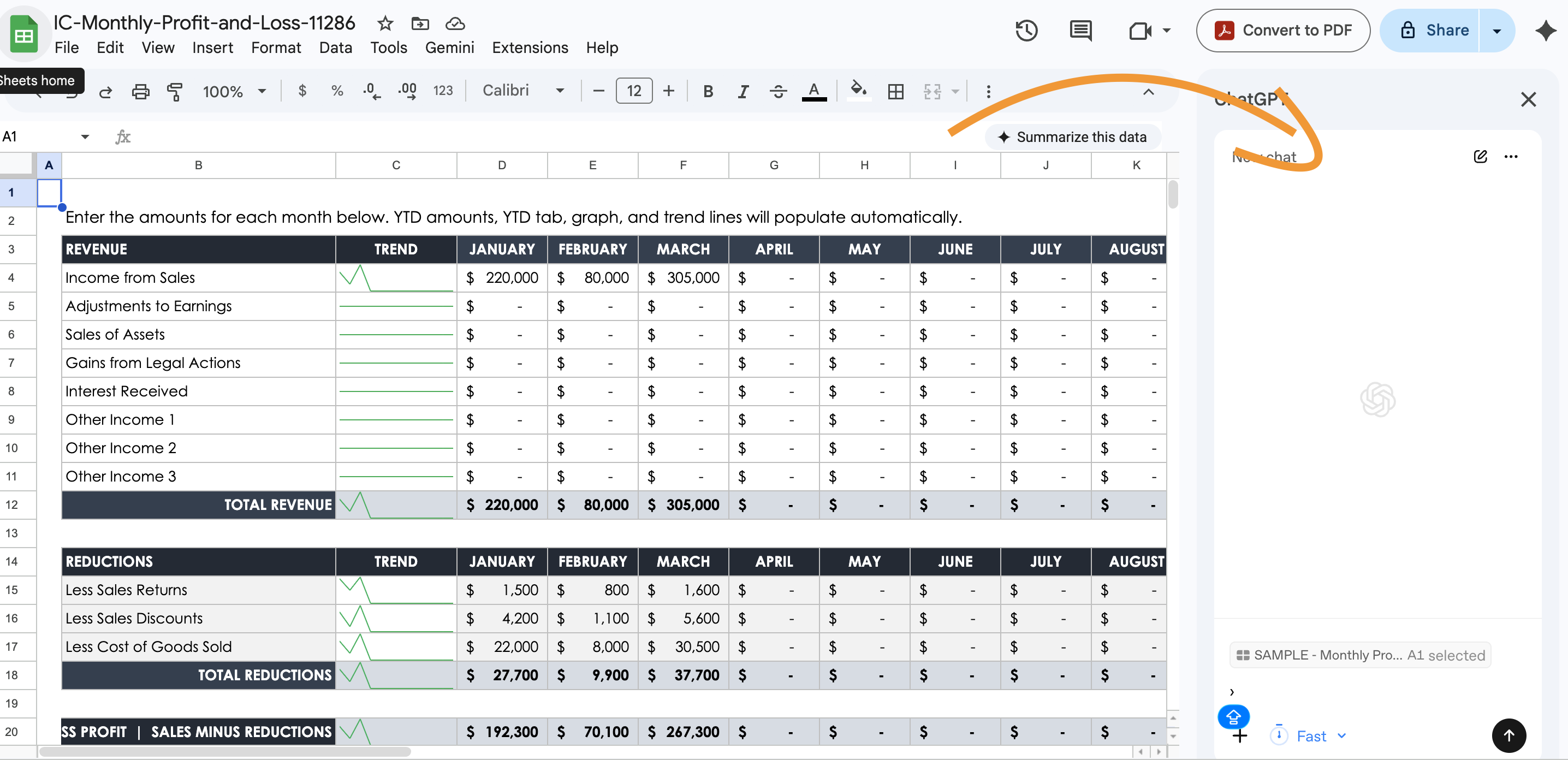The image size is (1568, 760).
Task: Click the Gemini sparkle icon
Action: pos(1545,31)
